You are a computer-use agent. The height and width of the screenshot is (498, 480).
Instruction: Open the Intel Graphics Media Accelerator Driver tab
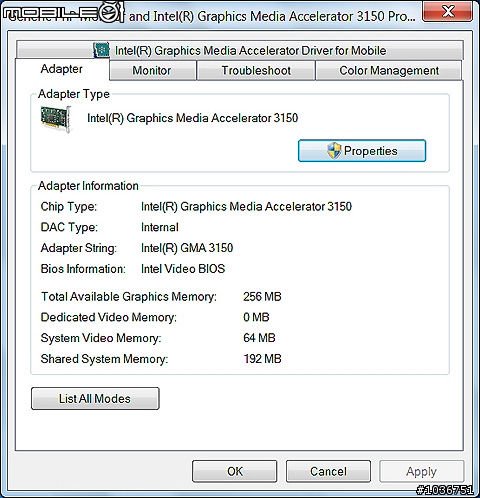pyautogui.click(x=240, y=50)
